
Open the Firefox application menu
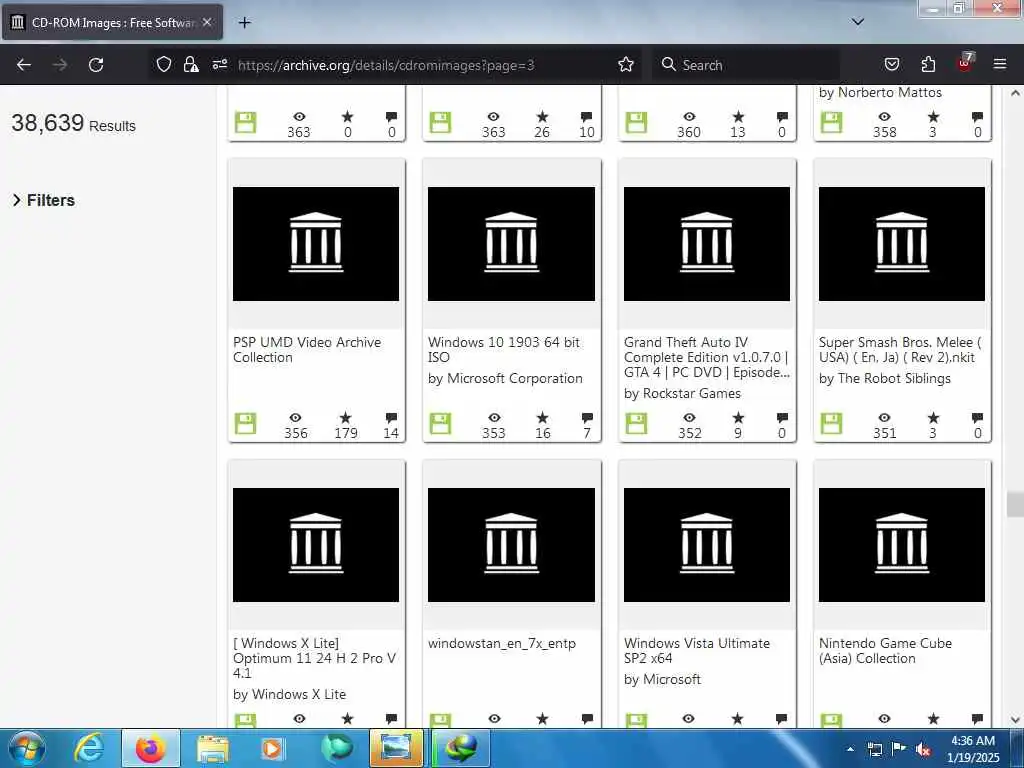click(x=1000, y=64)
